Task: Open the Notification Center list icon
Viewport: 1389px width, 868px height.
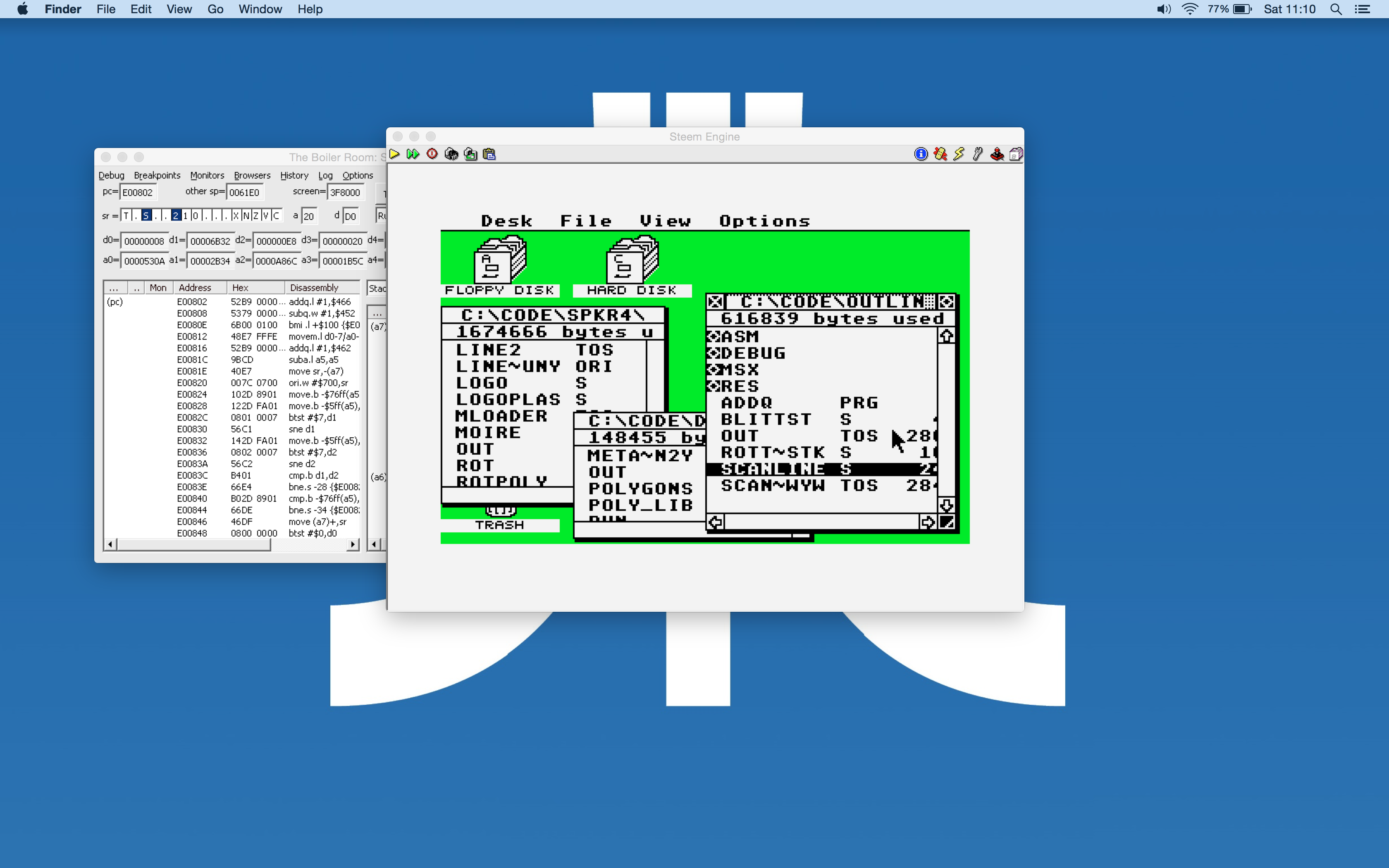Action: coord(1362,9)
